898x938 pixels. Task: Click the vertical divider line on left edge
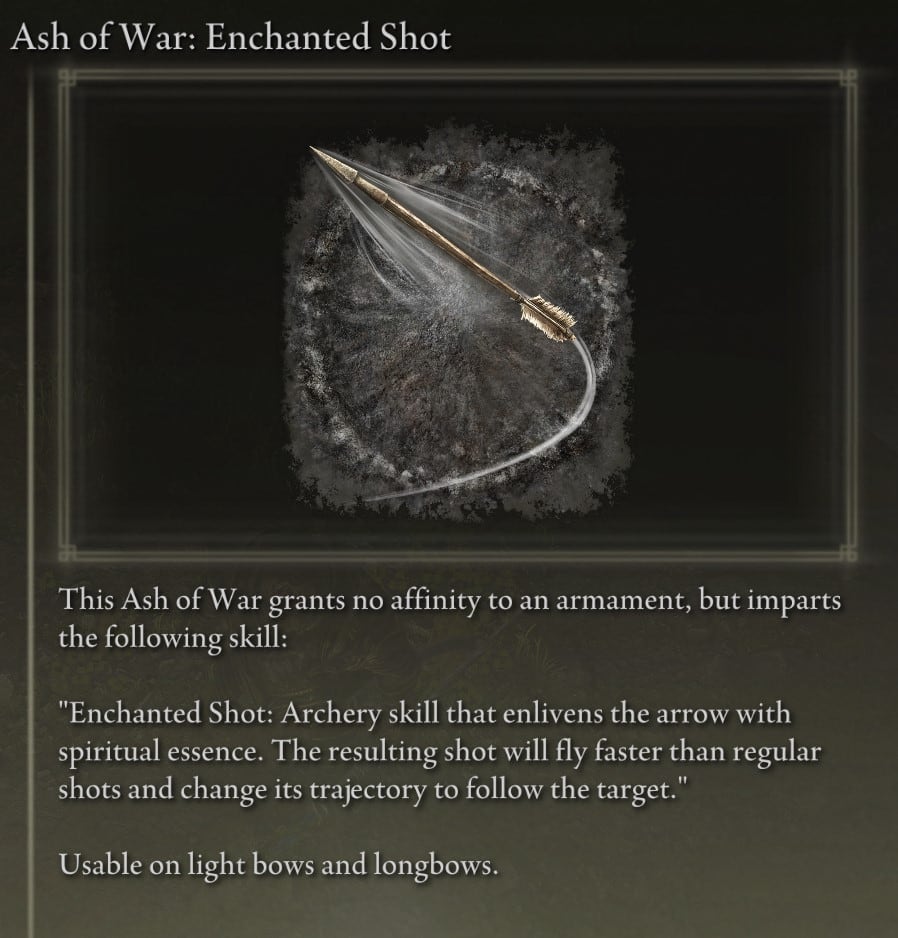(32, 502)
